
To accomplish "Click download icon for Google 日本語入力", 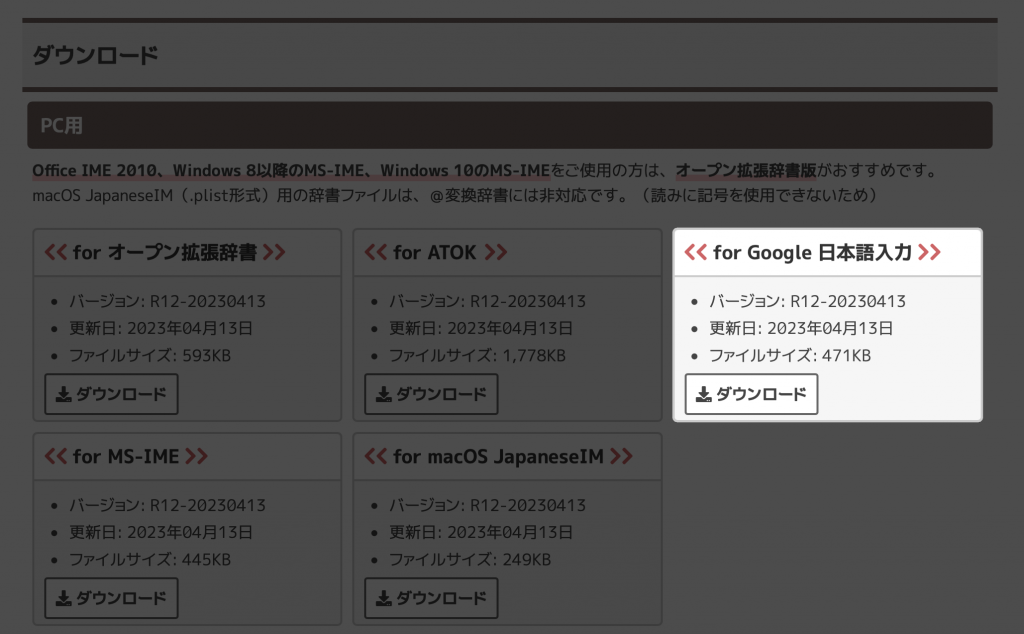I will coord(704,394).
